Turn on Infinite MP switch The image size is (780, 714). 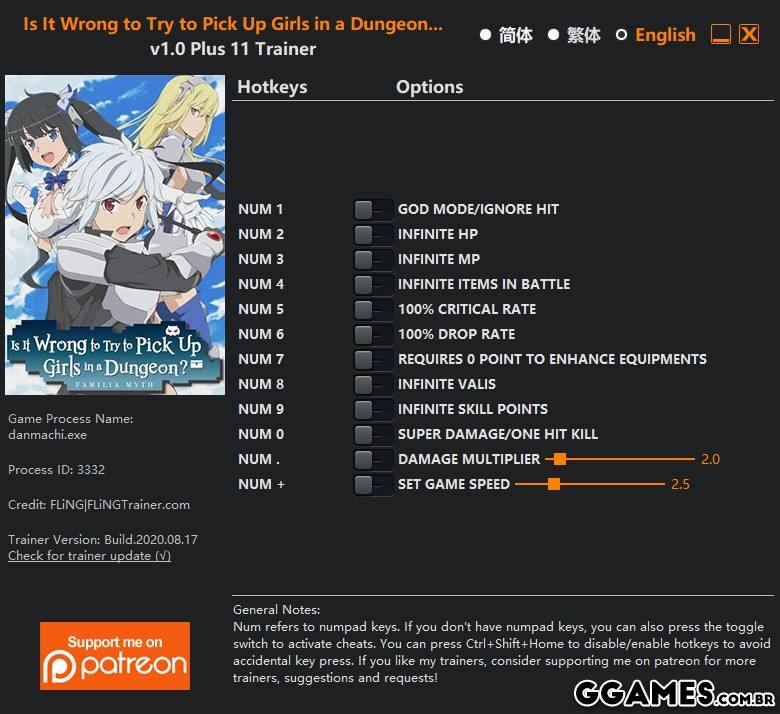pos(373,260)
